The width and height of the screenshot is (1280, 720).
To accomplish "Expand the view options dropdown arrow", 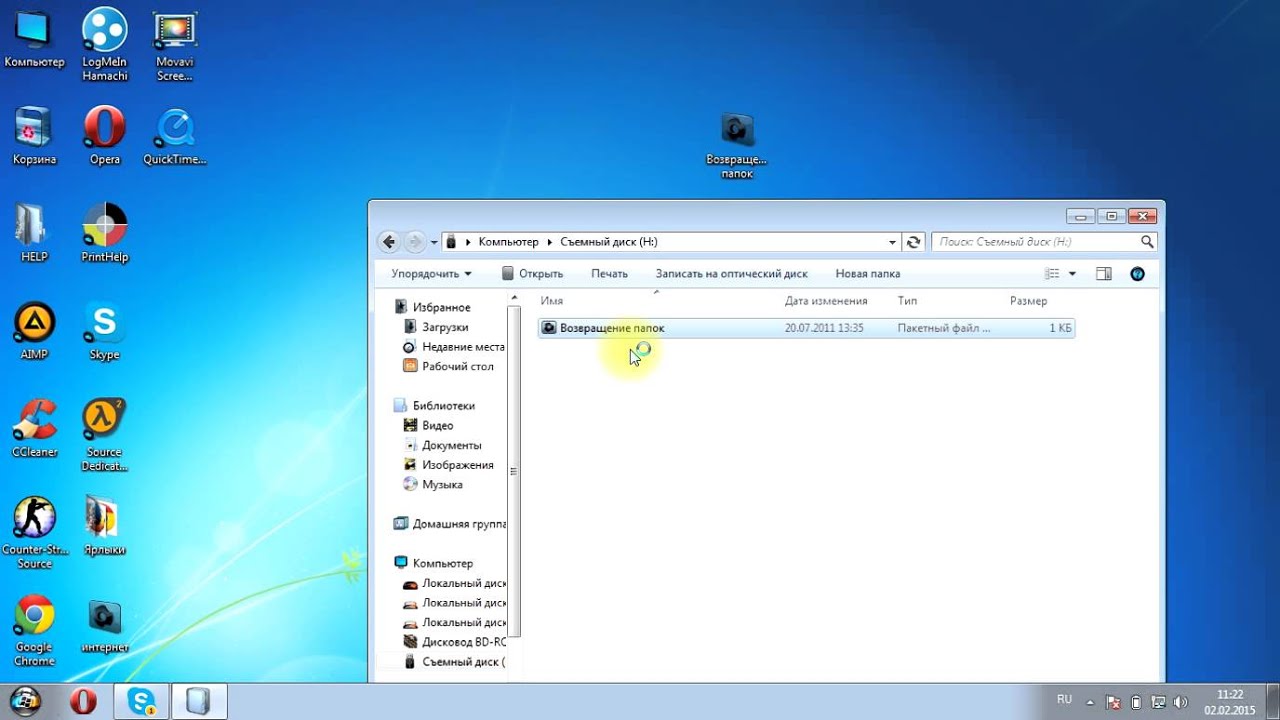I will (1072, 274).
